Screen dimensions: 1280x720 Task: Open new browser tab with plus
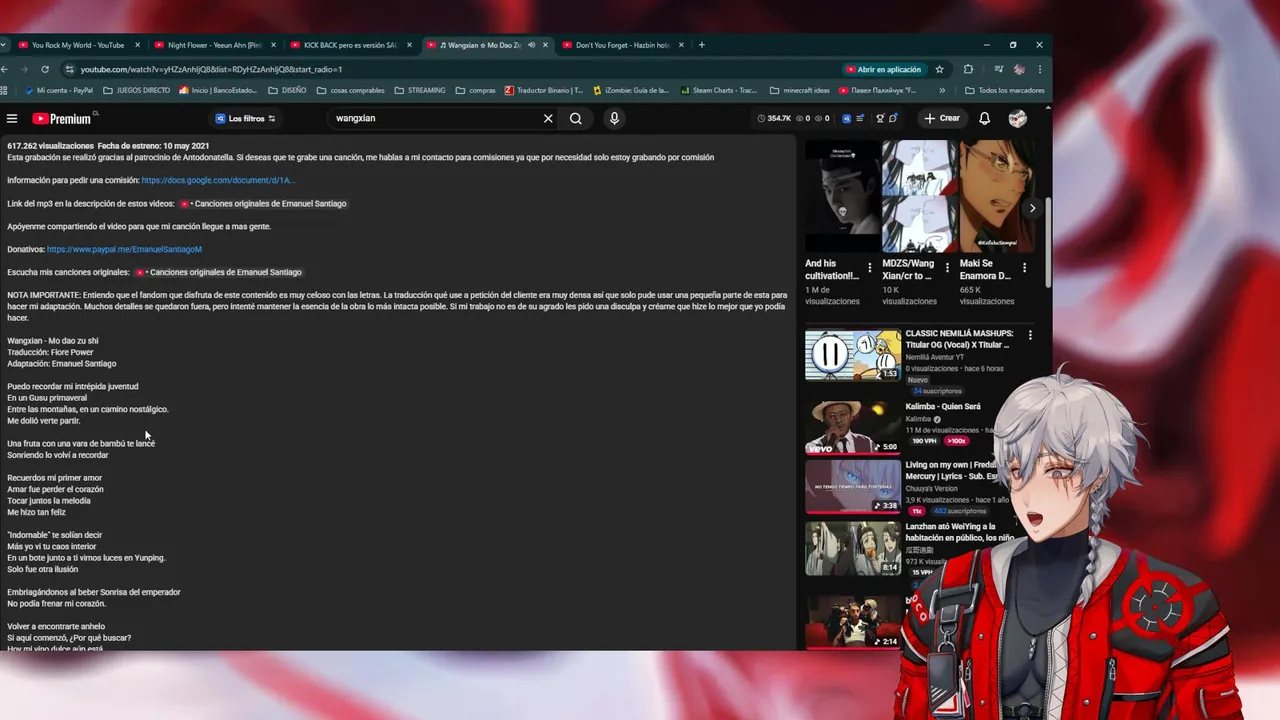(x=702, y=45)
